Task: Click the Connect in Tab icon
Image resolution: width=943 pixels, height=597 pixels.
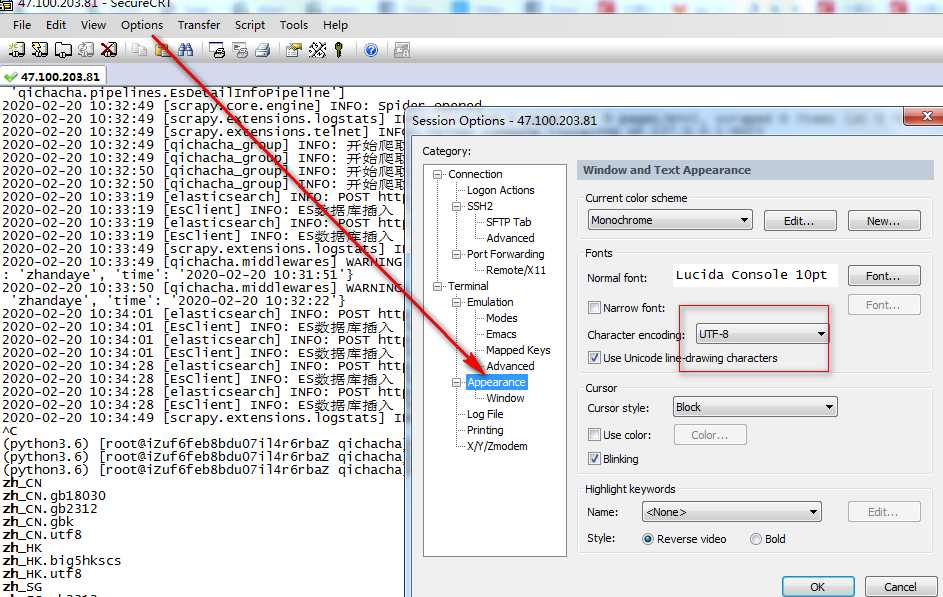Action: [63, 50]
